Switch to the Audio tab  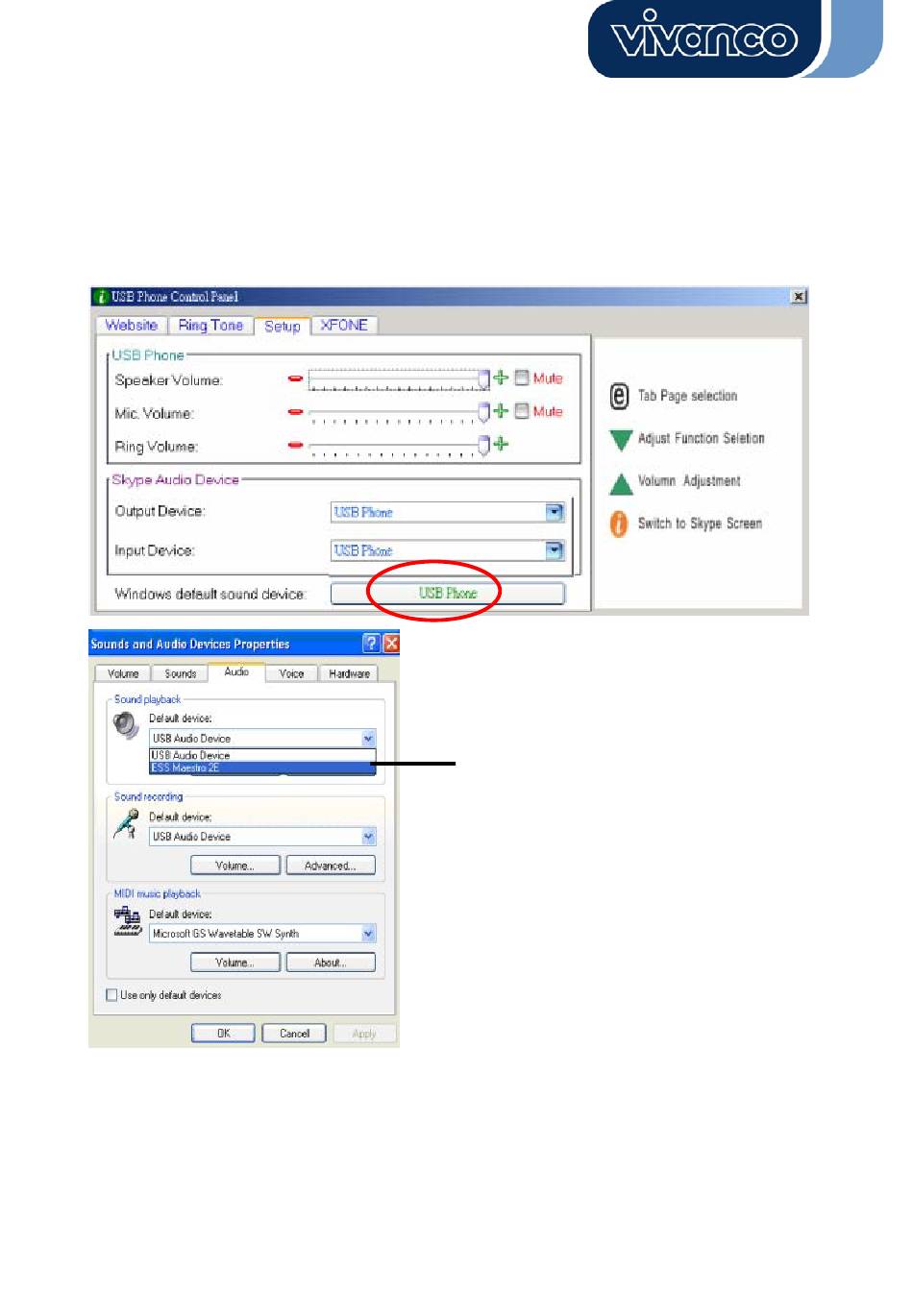tap(236, 671)
